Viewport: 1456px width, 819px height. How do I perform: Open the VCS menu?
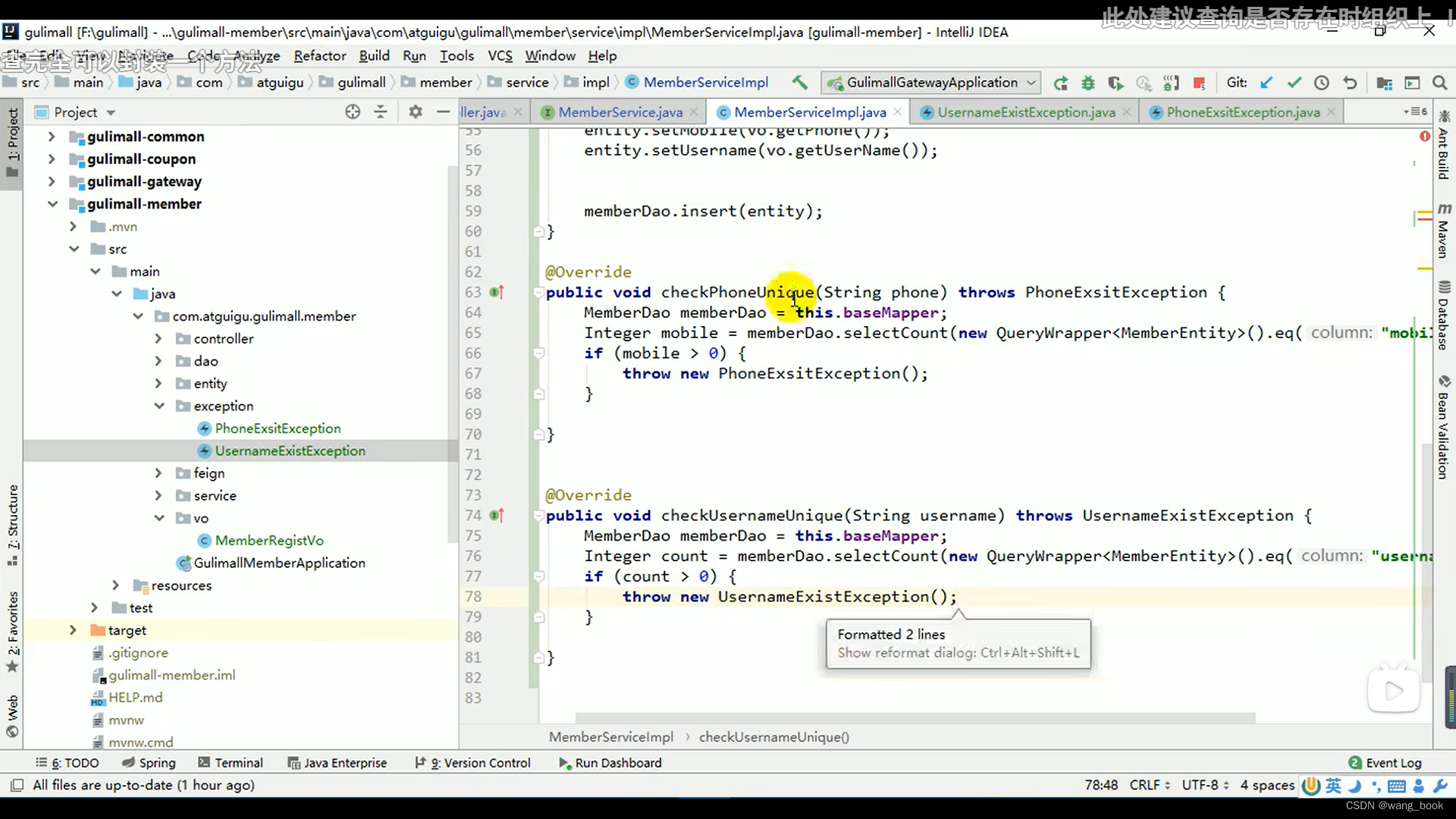pyautogui.click(x=500, y=55)
